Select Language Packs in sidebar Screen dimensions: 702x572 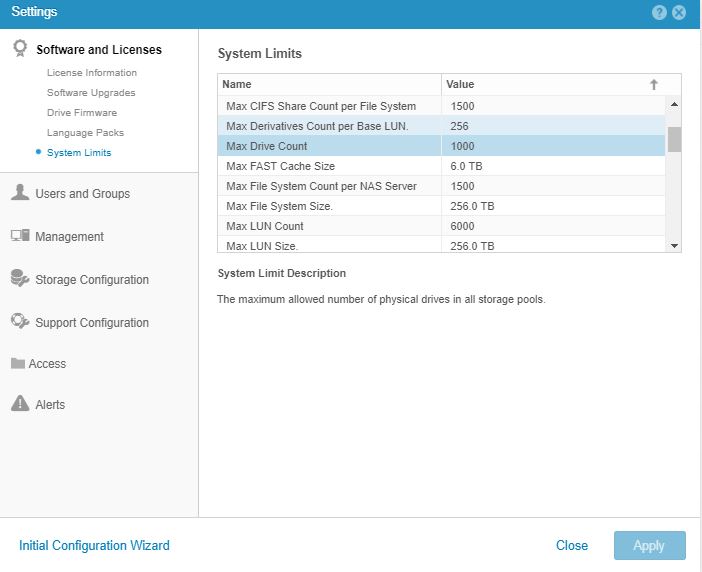85,133
